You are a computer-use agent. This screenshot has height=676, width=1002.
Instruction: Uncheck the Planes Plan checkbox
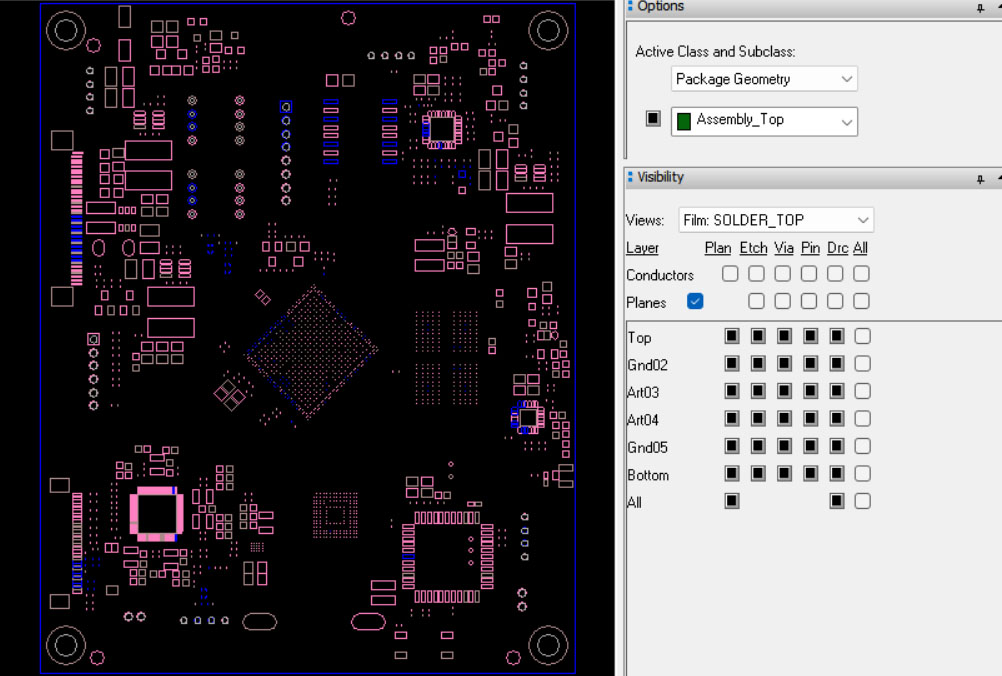pyautogui.click(x=695, y=301)
